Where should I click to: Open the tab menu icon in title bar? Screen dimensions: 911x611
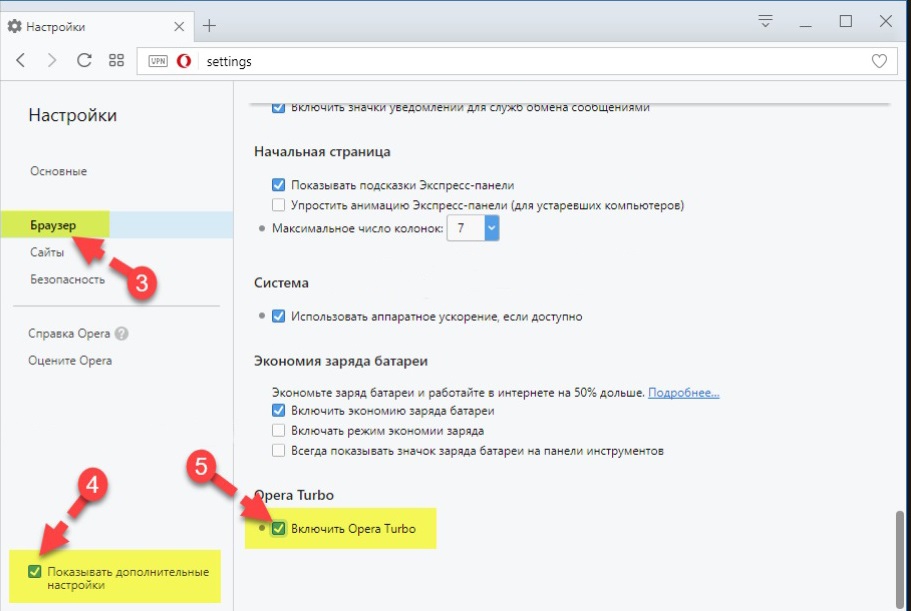click(765, 22)
